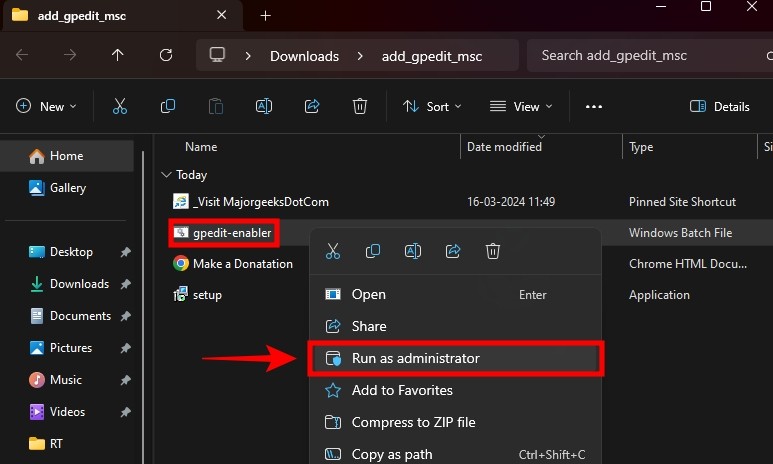Unpin Downloads from quick access
Screen dimensions: 773x464
coord(125,284)
